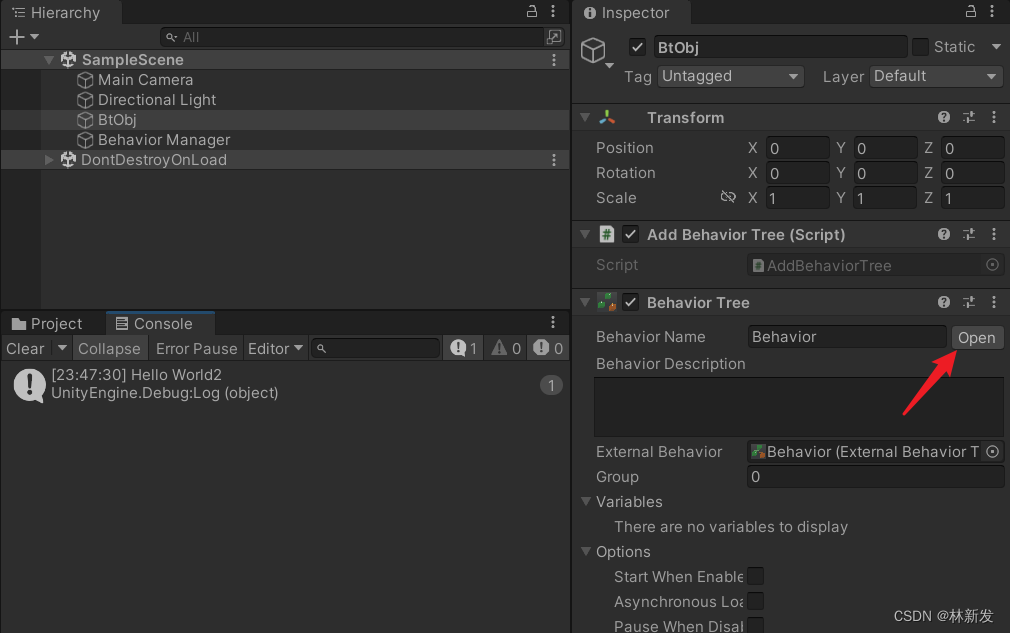Open Add Behavior Tree menu dots
The image size is (1010, 633).
pos(994,234)
